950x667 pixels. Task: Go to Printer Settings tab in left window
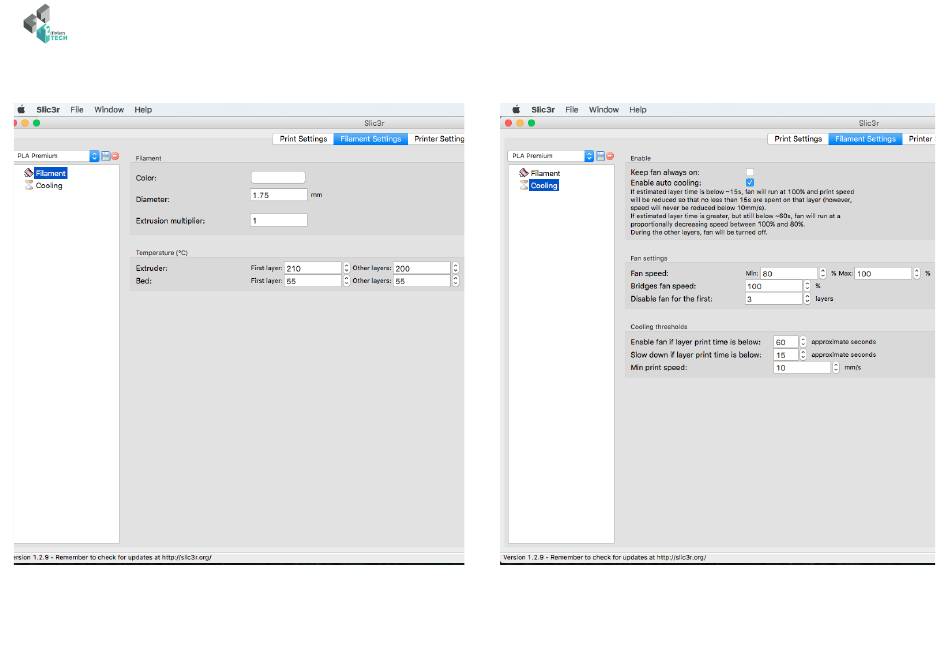coord(436,139)
